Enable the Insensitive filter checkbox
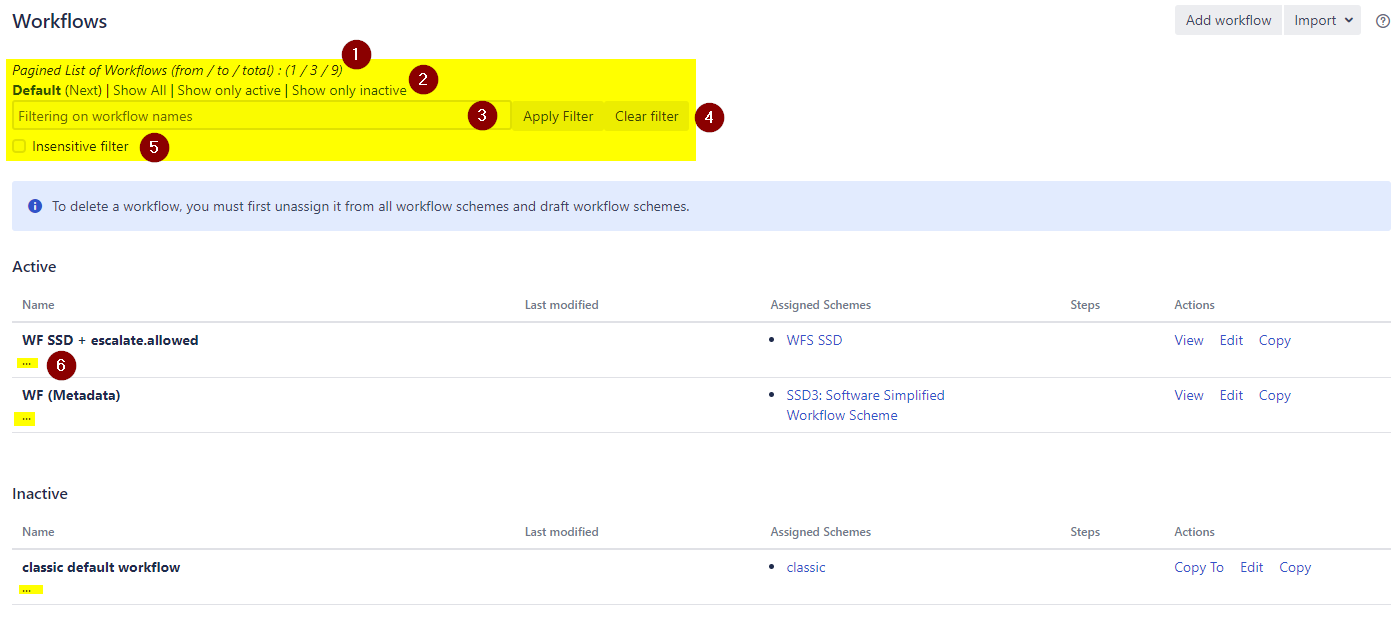 (19, 146)
